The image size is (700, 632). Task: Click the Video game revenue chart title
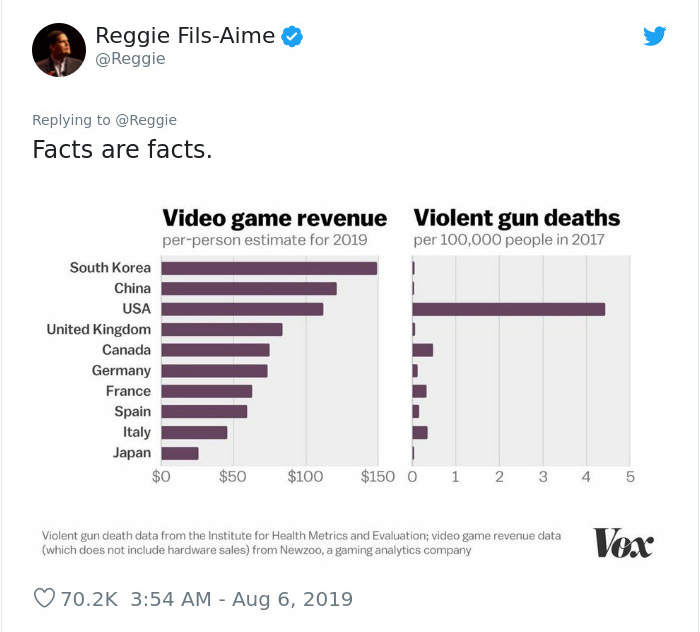click(x=274, y=218)
